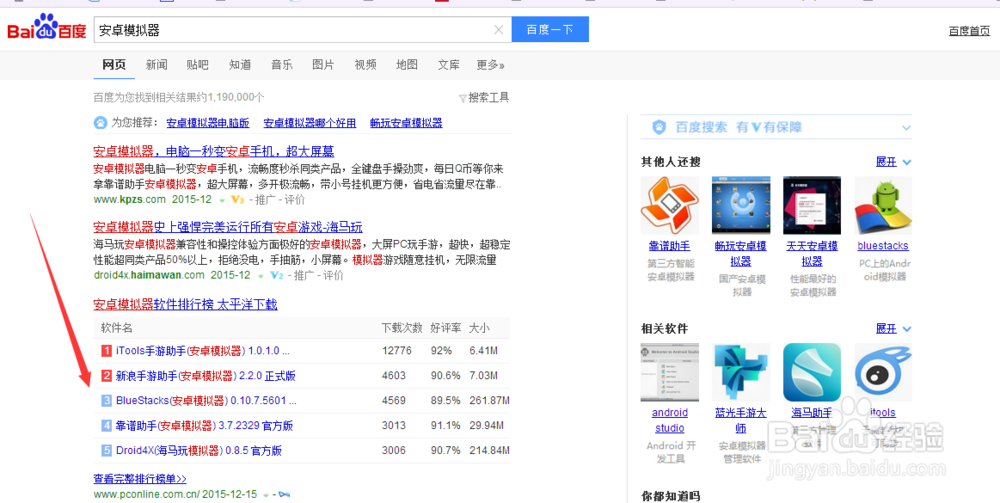This screenshot has width=1000, height=503.
Task: Click rank 1 badge for iTools手游助手
Action: pyautogui.click(x=107, y=351)
